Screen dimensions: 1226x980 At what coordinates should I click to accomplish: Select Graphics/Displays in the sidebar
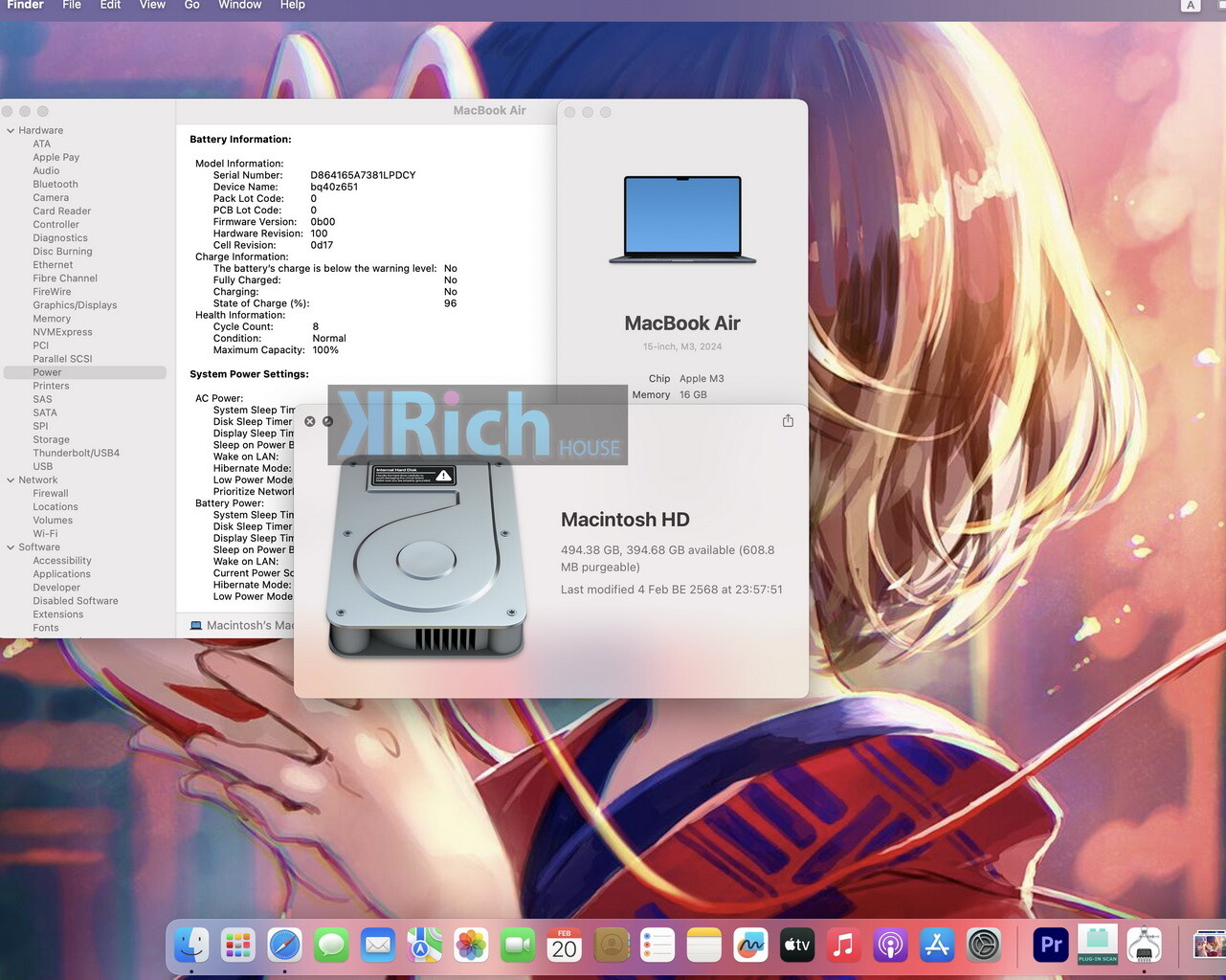coord(75,305)
